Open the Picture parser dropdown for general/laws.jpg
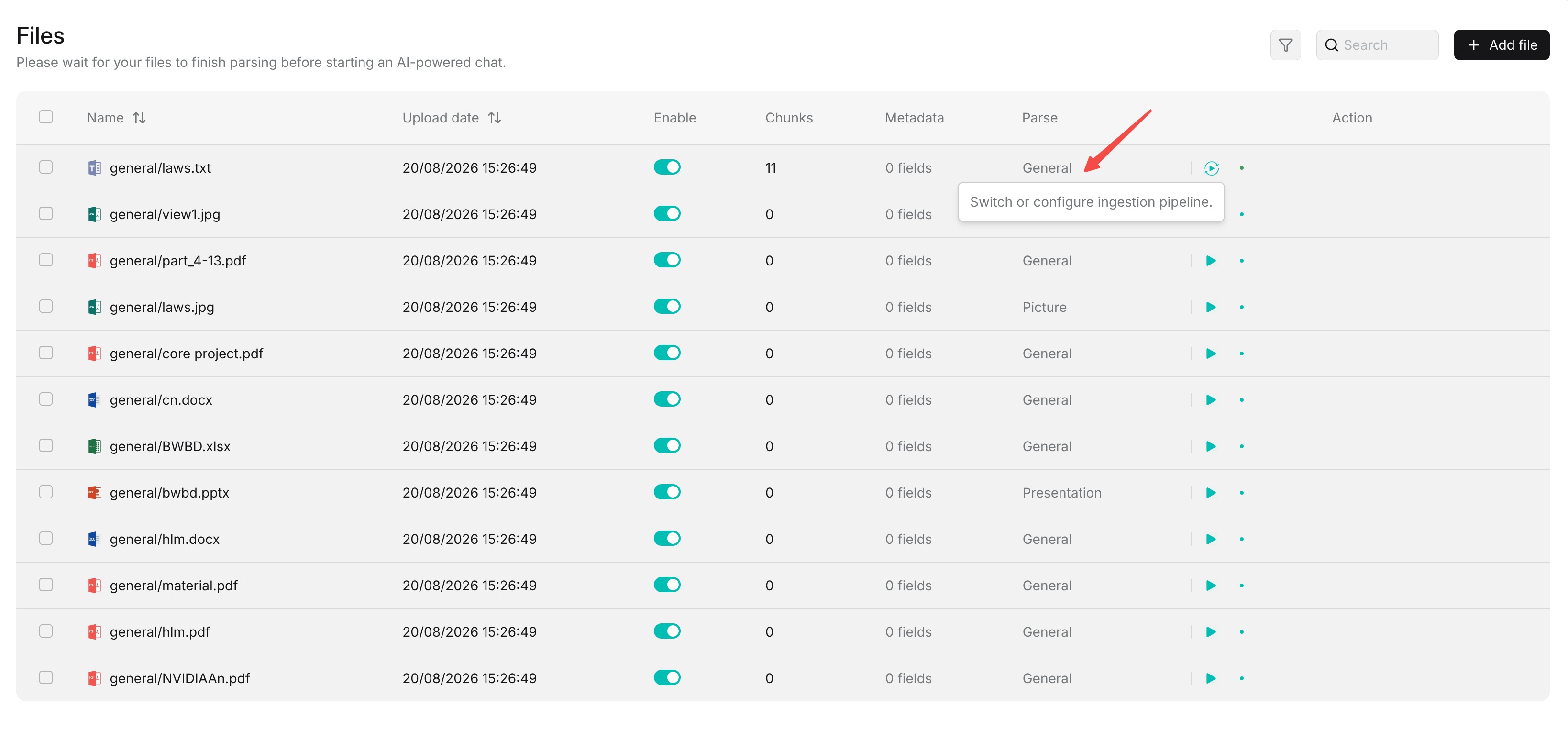 tap(1044, 307)
